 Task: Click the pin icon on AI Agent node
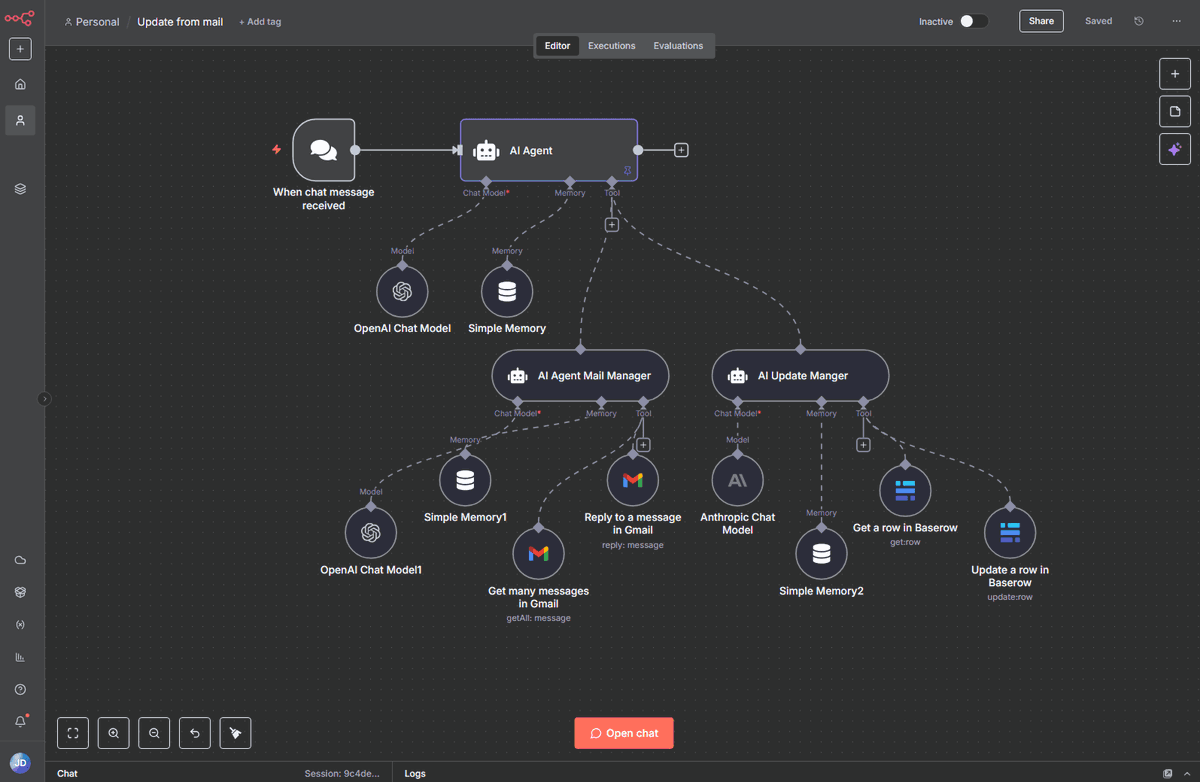627,171
